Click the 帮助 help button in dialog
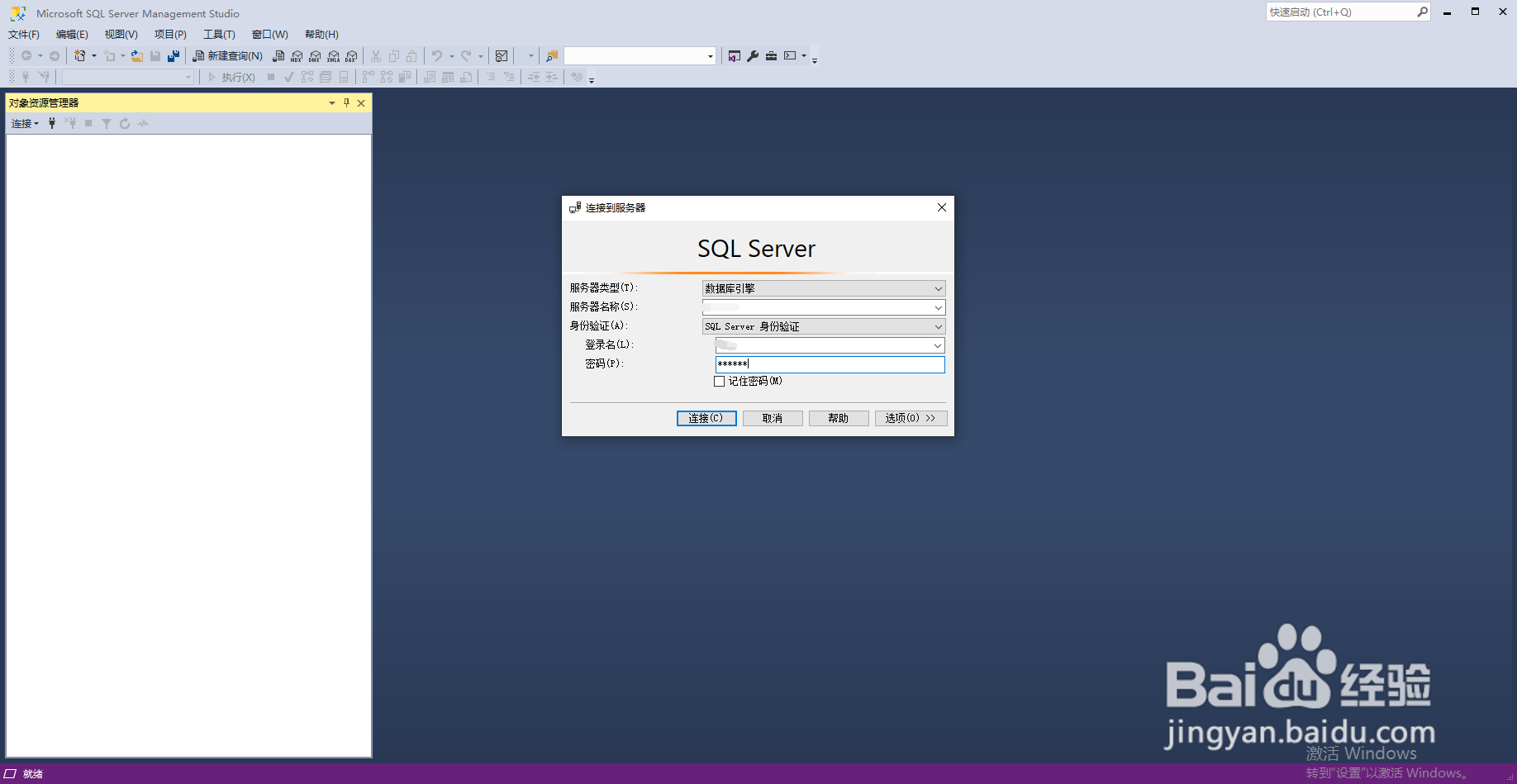1517x784 pixels. pos(839,418)
